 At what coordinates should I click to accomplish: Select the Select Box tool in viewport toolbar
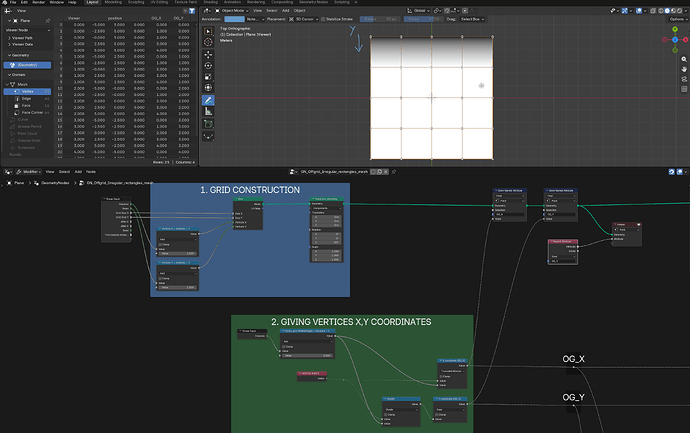(x=208, y=31)
